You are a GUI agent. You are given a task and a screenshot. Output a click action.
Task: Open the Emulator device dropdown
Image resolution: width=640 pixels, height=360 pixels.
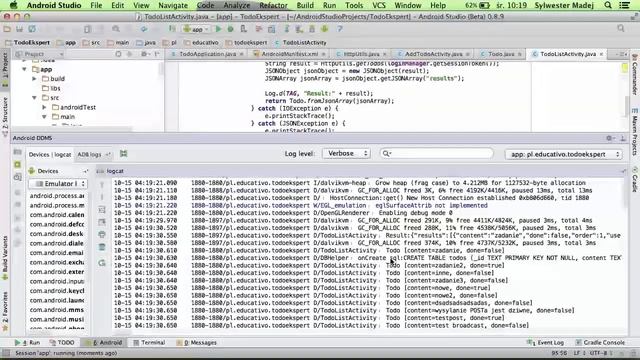click(x=58, y=184)
